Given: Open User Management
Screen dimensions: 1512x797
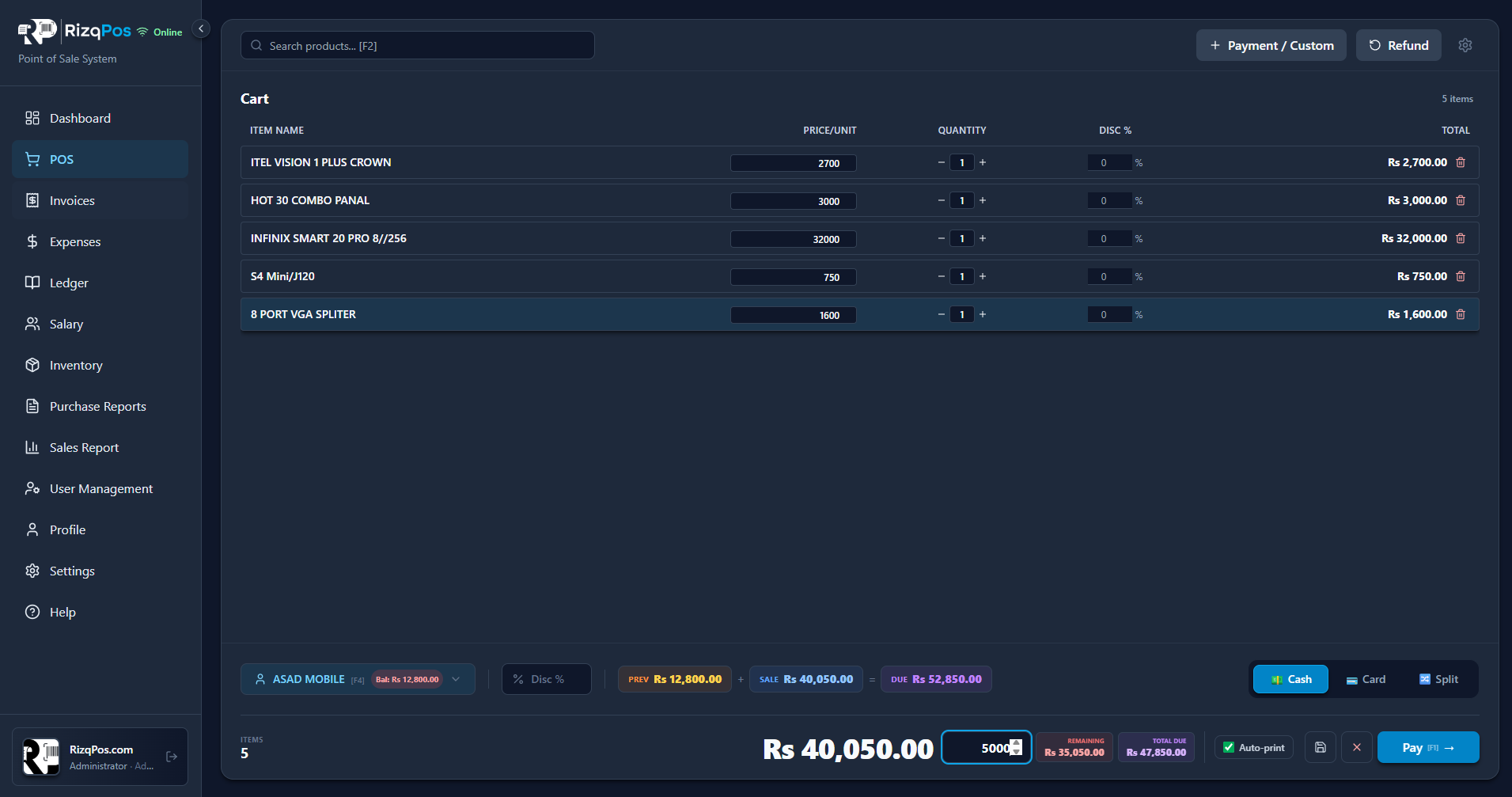Looking at the screenshot, I should pyautogui.click(x=100, y=488).
